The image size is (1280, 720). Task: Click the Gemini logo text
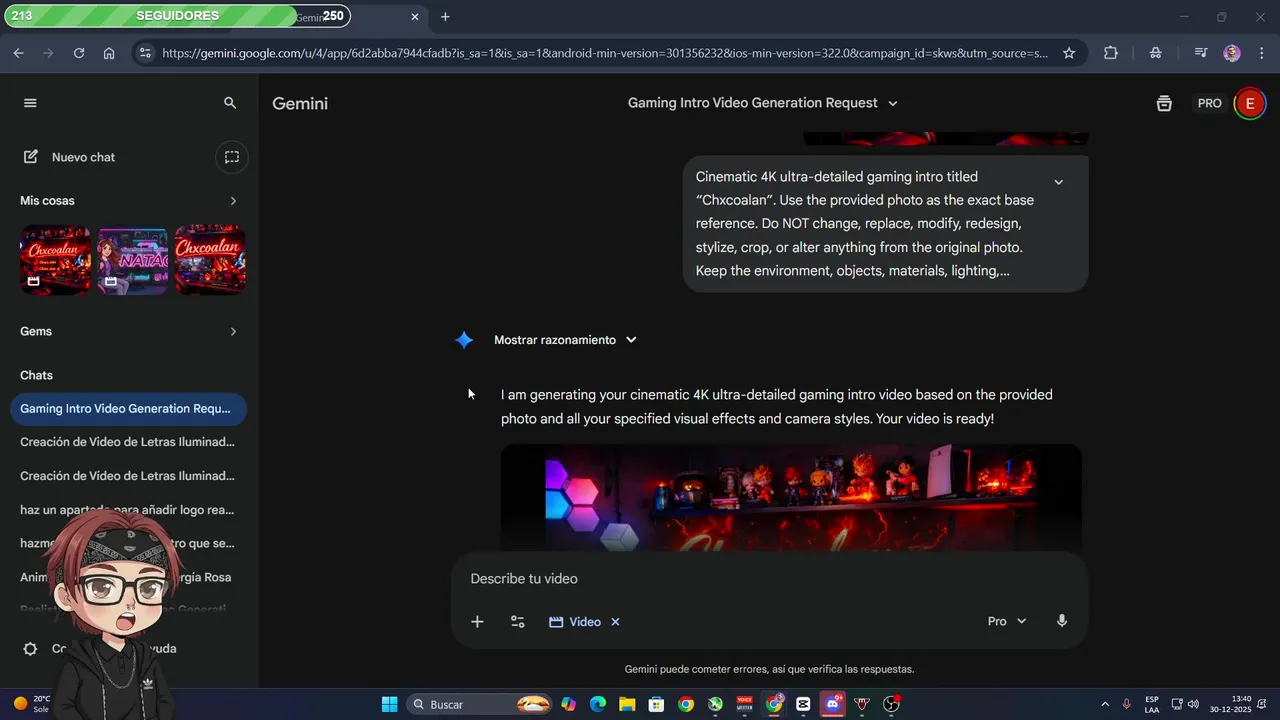[x=300, y=103]
